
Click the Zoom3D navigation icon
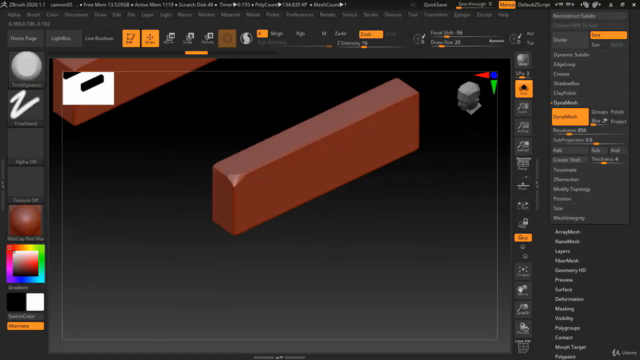click(x=523, y=309)
